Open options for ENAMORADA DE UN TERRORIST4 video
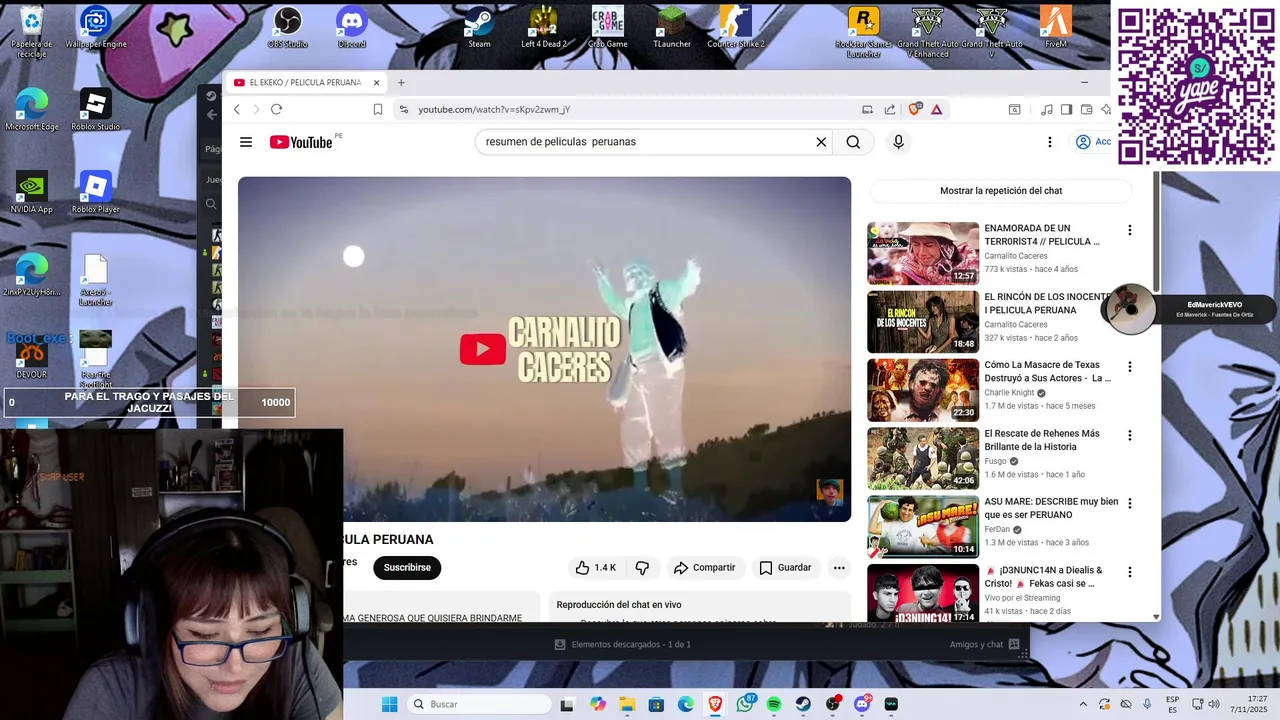 1130,230
